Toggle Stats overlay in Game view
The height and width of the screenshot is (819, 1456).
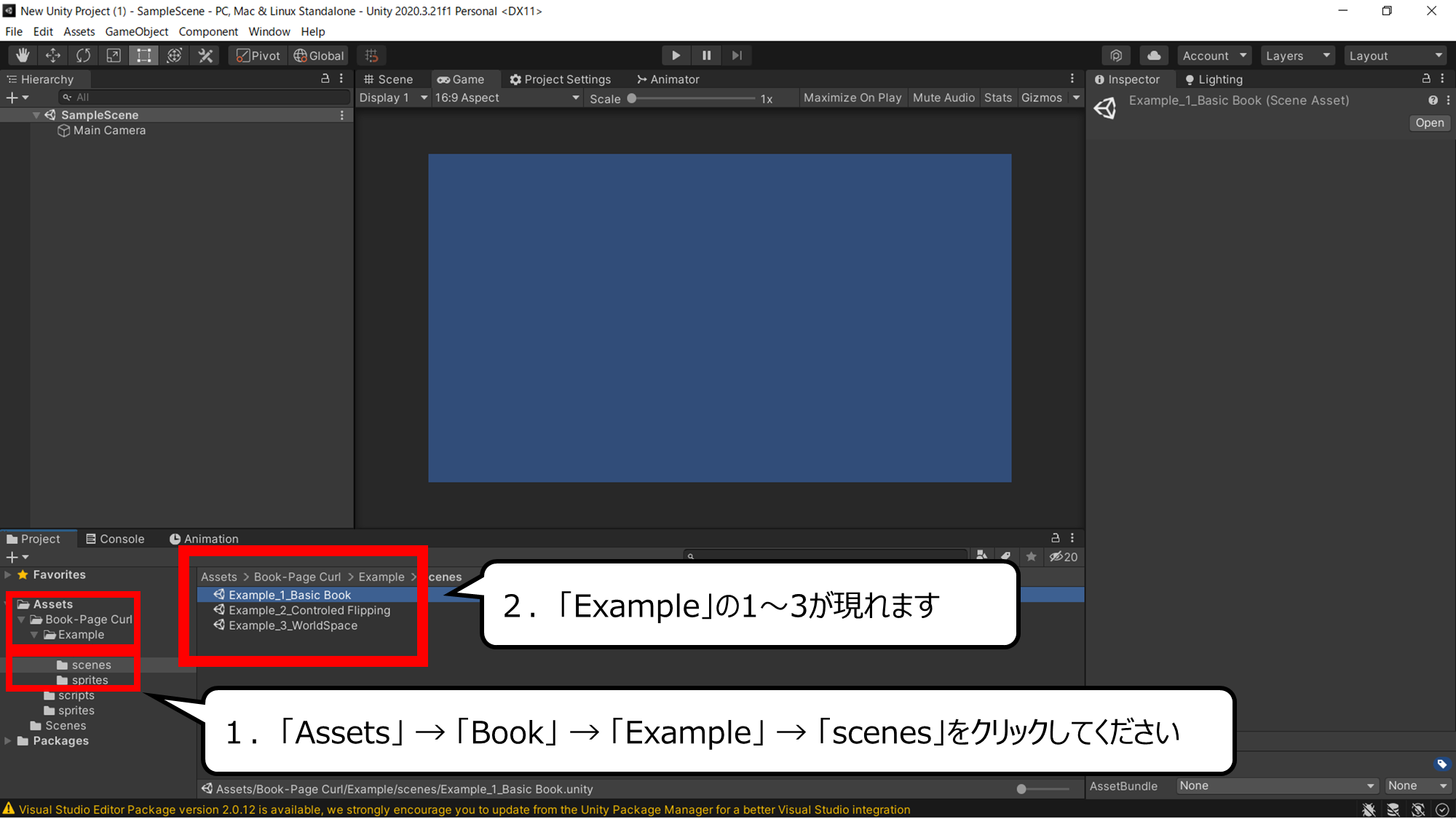998,98
